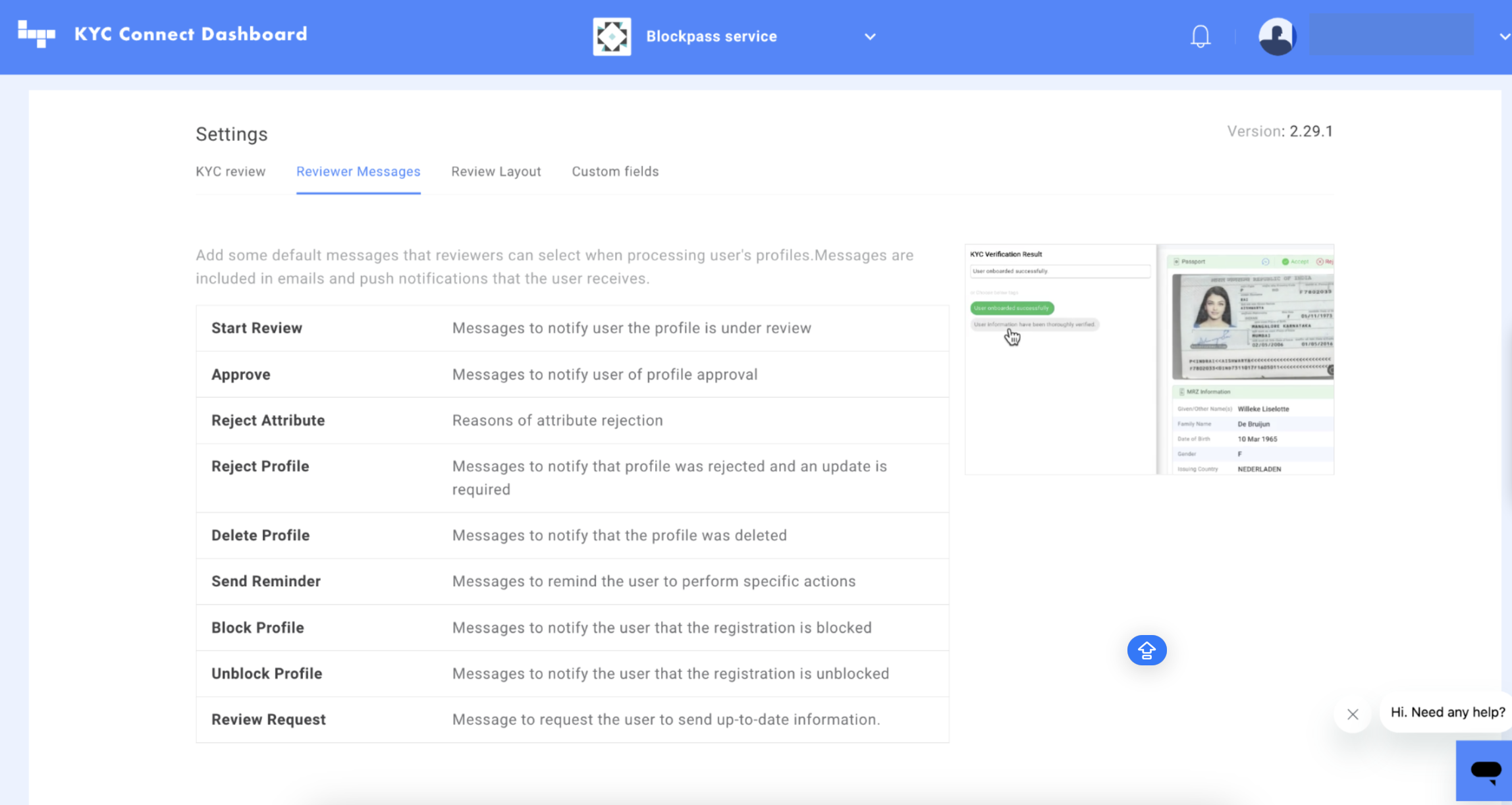This screenshot has height=805, width=1512.
Task: Click the Unblock Profile row
Action: [572, 673]
